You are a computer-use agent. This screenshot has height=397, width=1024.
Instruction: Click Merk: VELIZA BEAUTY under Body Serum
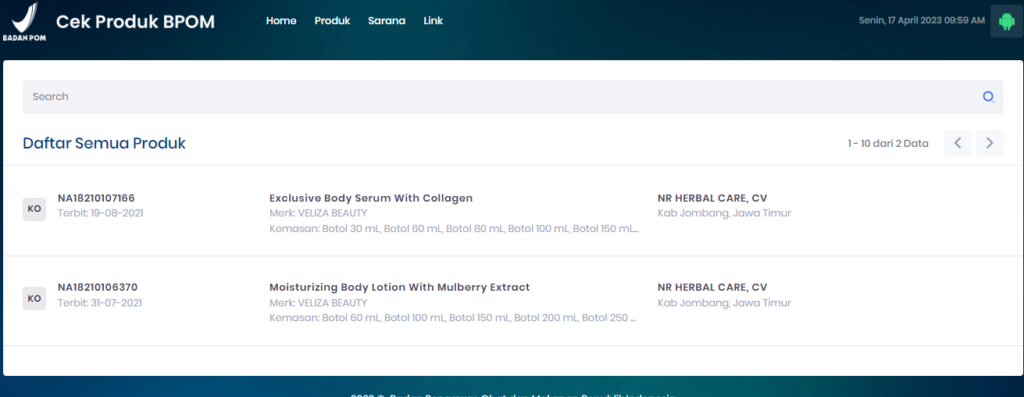[x=318, y=213]
